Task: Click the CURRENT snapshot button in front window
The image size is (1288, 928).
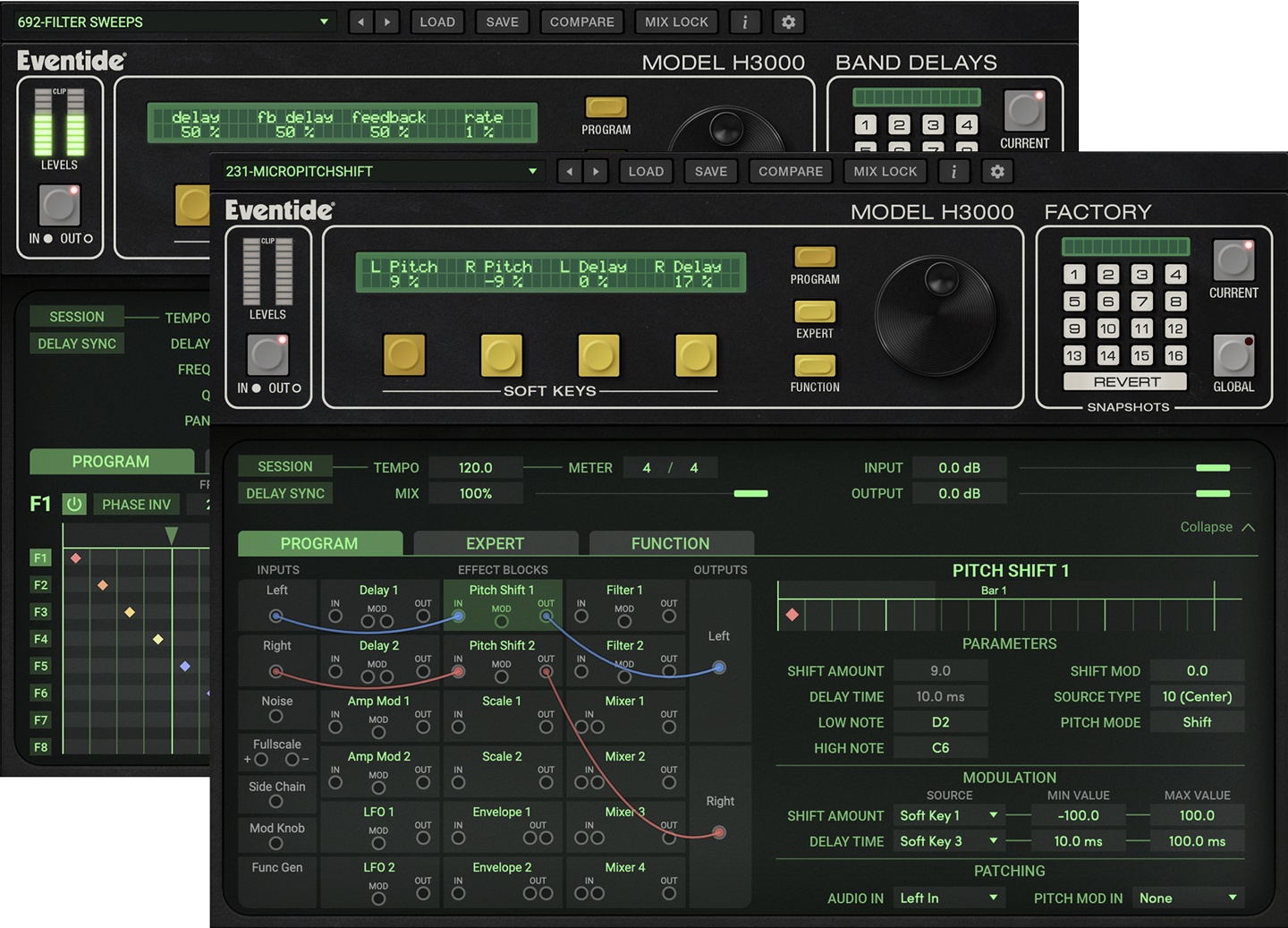Action: 1233,260
